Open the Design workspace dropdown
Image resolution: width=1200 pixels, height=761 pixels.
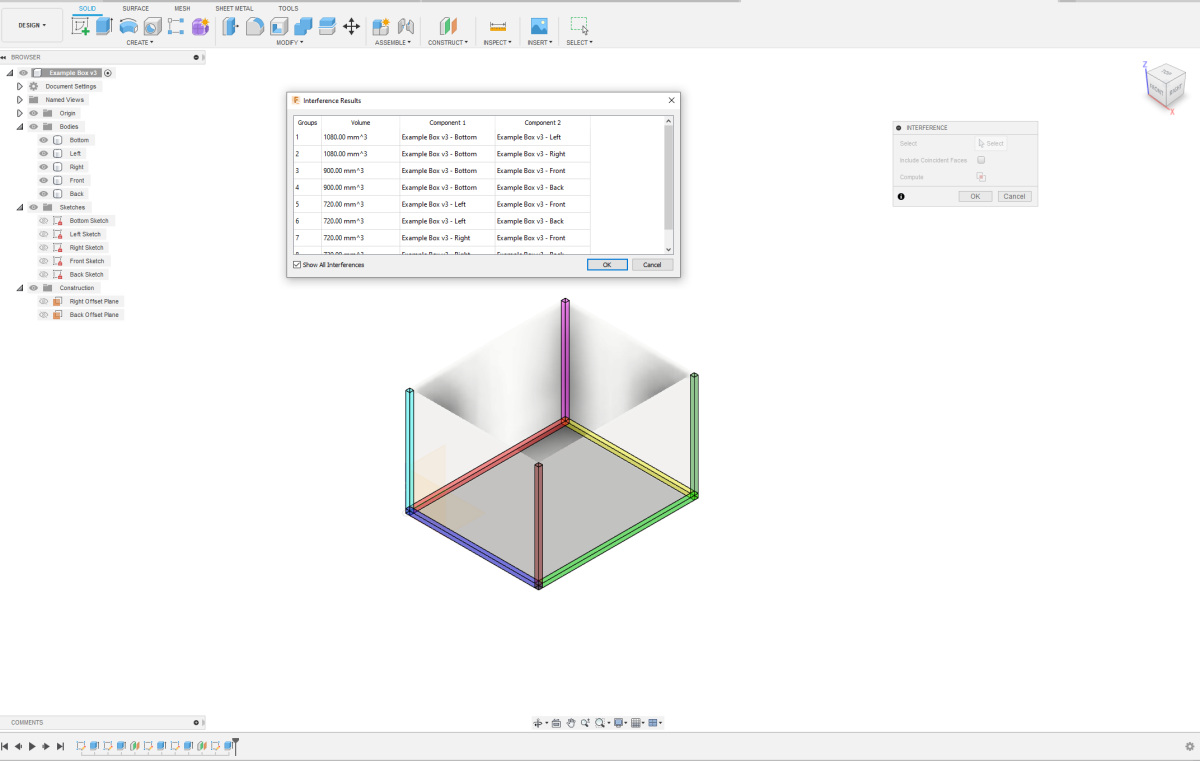(x=32, y=25)
